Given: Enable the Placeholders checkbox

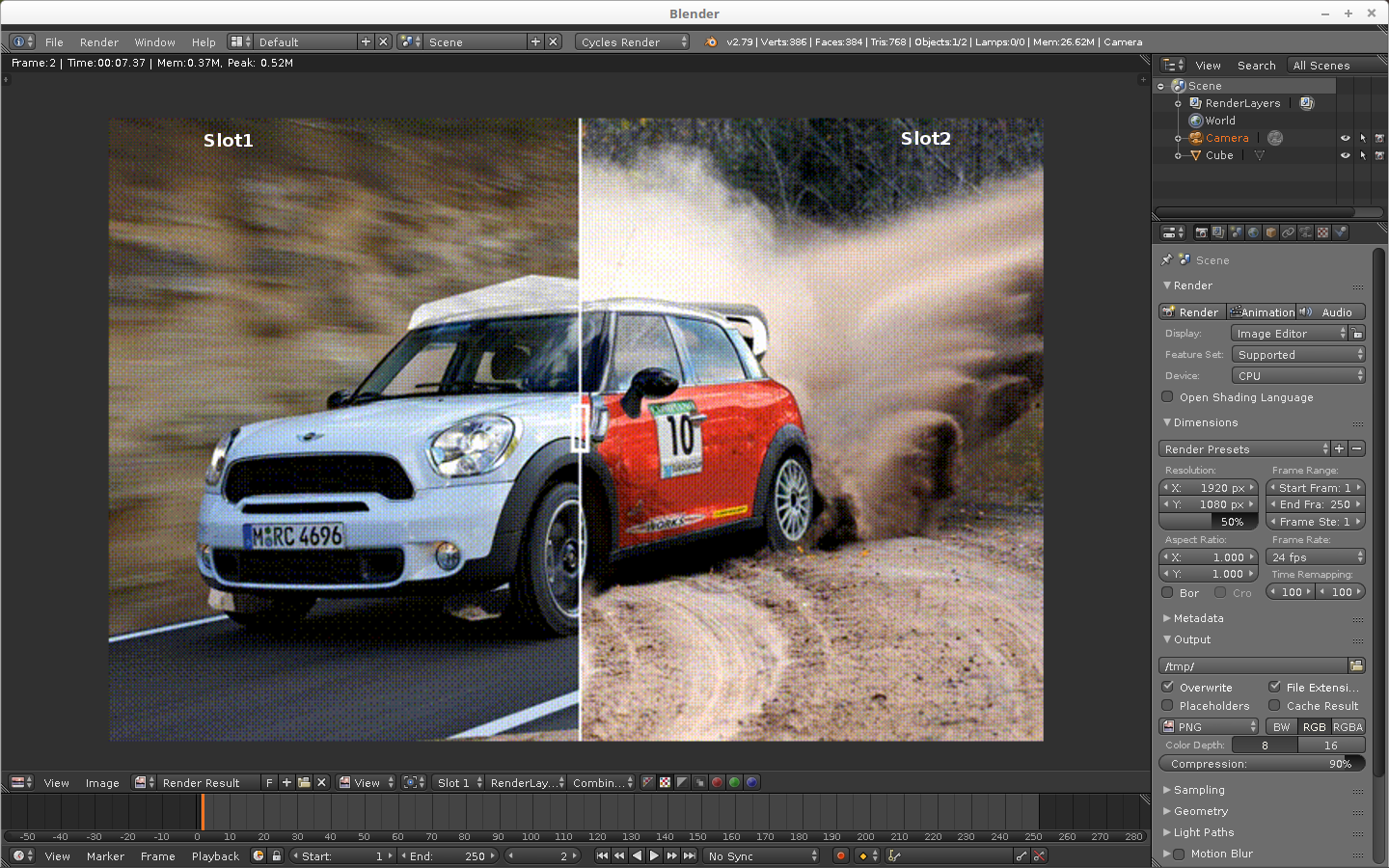Looking at the screenshot, I should (x=1167, y=705).
